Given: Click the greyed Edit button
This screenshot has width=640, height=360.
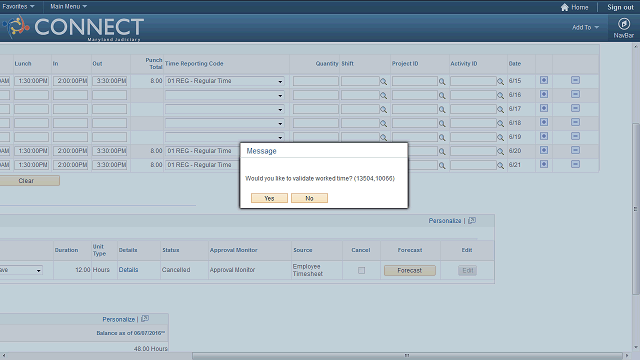Looking at the screenshot, I should point(467,270).
